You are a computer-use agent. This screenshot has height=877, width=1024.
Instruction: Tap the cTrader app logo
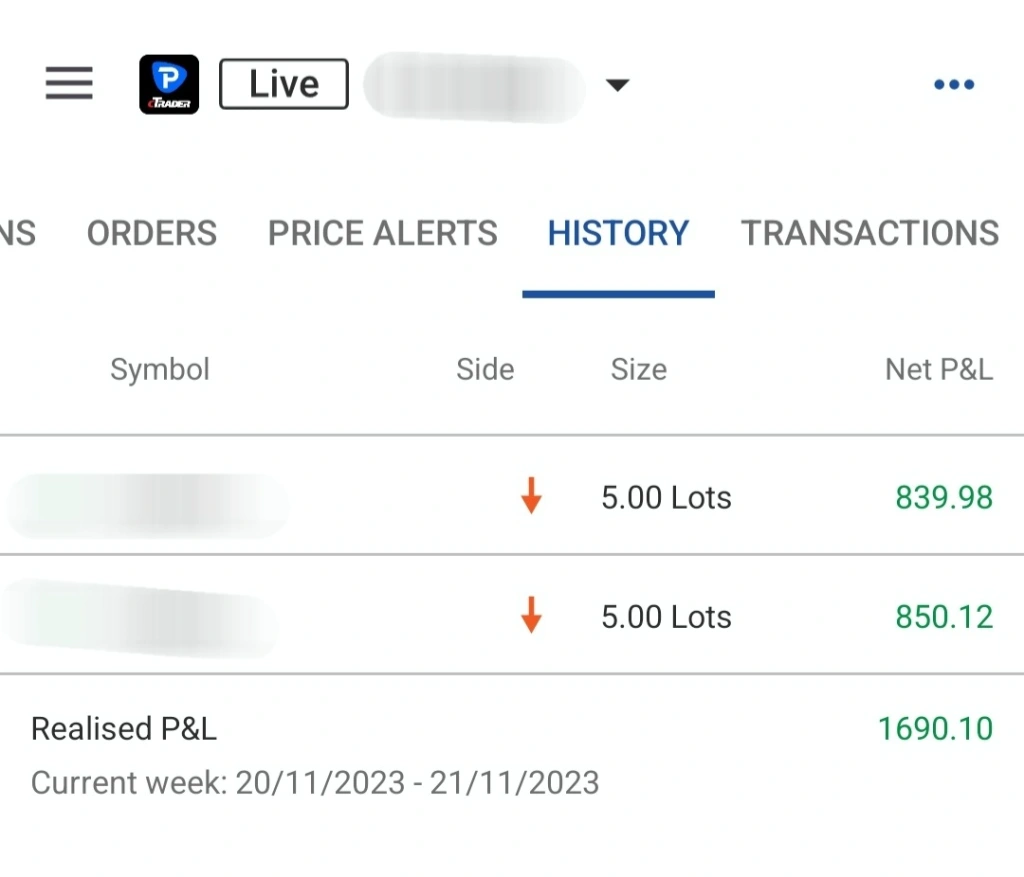coord(169,84)
